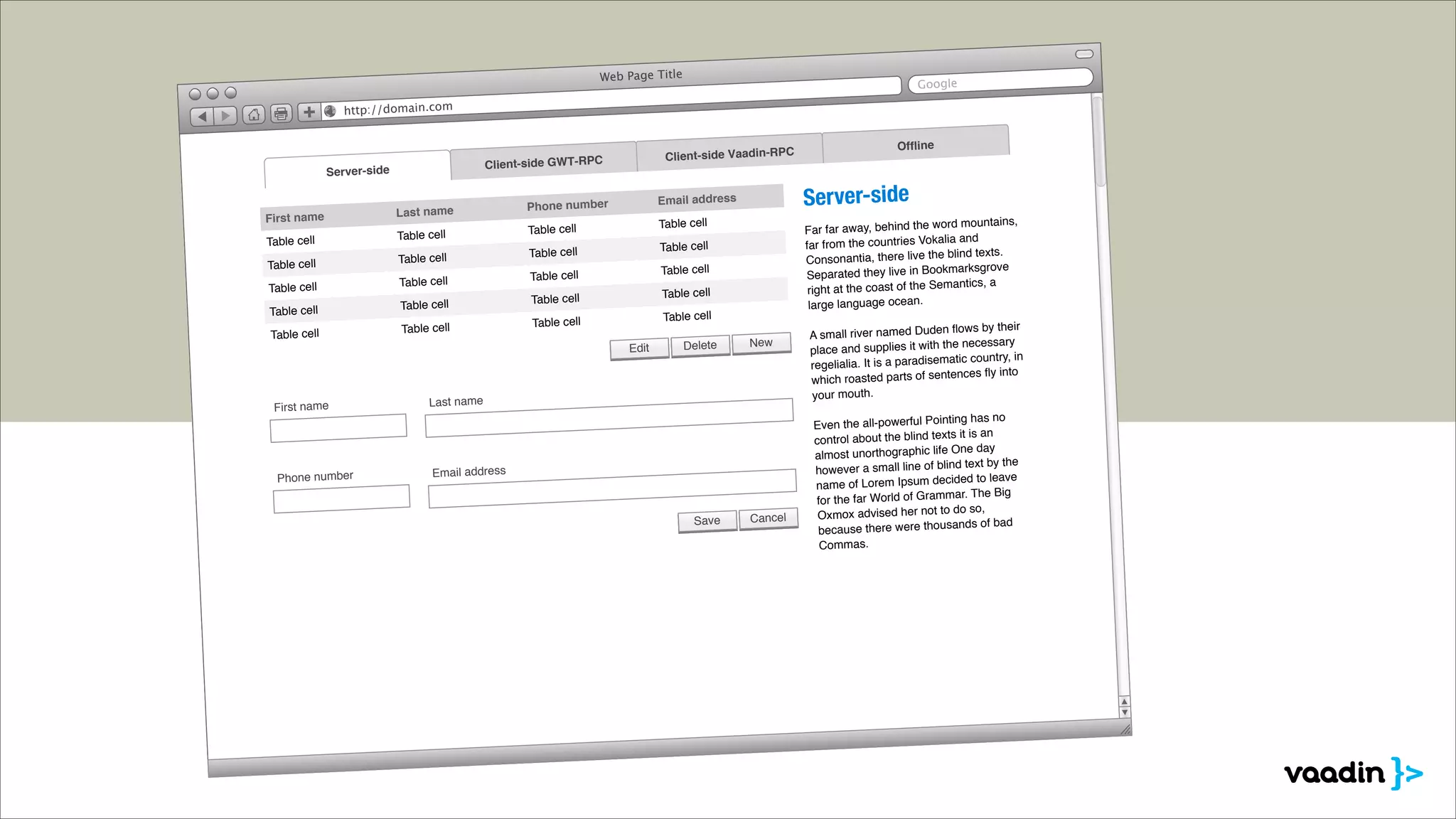
Task: Select the Offline tab
Action: (916, 146)
